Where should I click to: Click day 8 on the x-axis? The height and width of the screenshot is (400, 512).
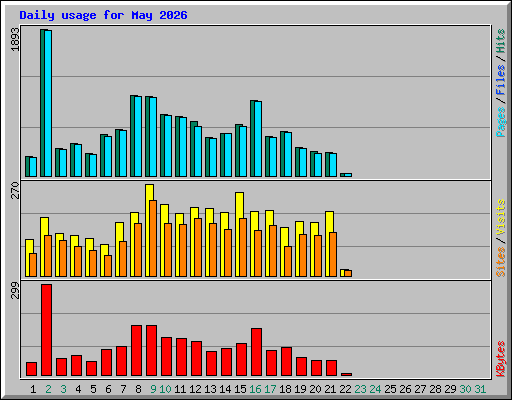[x=138, y=389]
